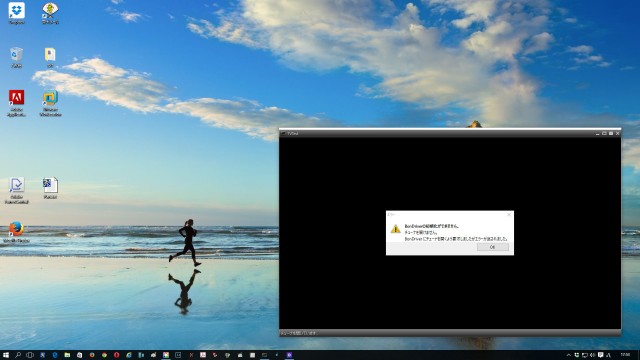Open the network icon in the system tray

pyautogui.click(x=584, y=355)
